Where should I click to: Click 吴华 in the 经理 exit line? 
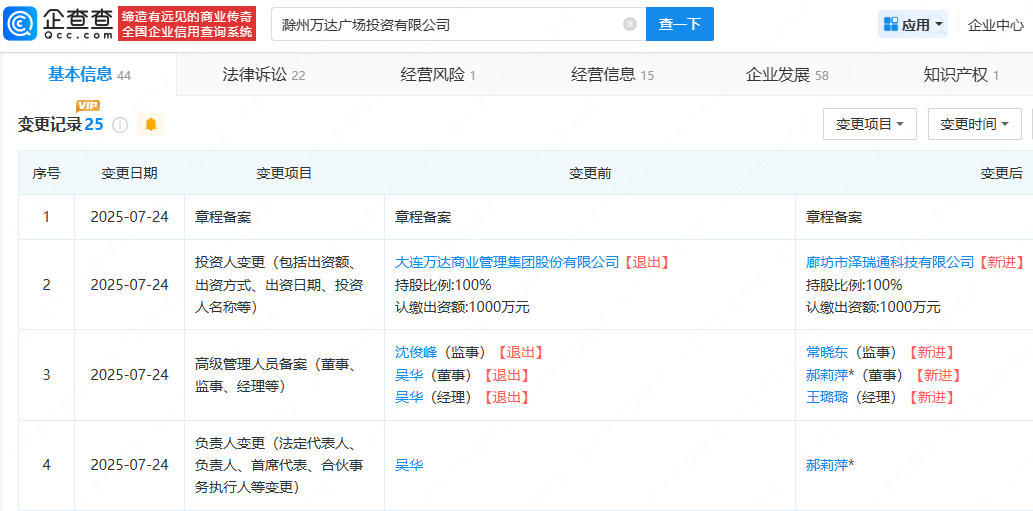(408, 397)
